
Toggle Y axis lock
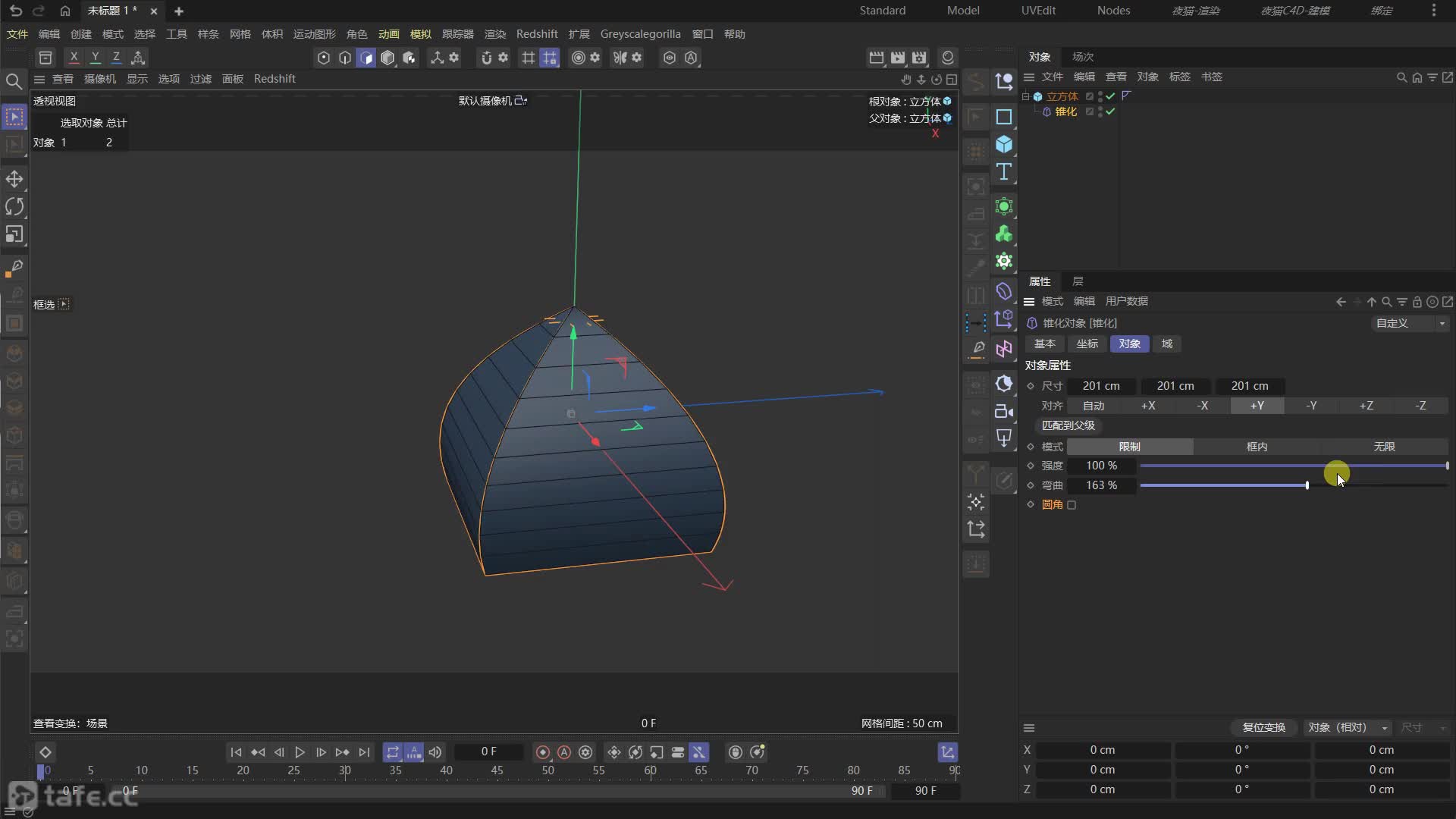point(95,58)
